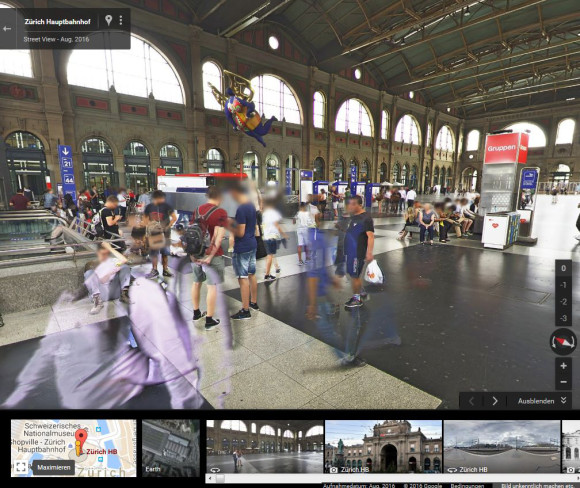
Task: Go to previous image with left chevron
Action: coord(471,401)
